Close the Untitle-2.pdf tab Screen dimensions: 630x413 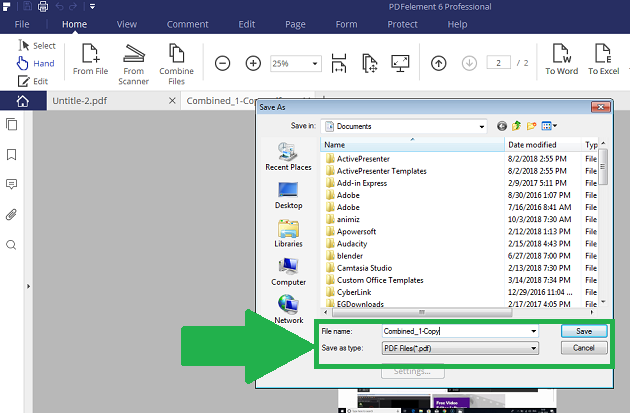(172, 101)
